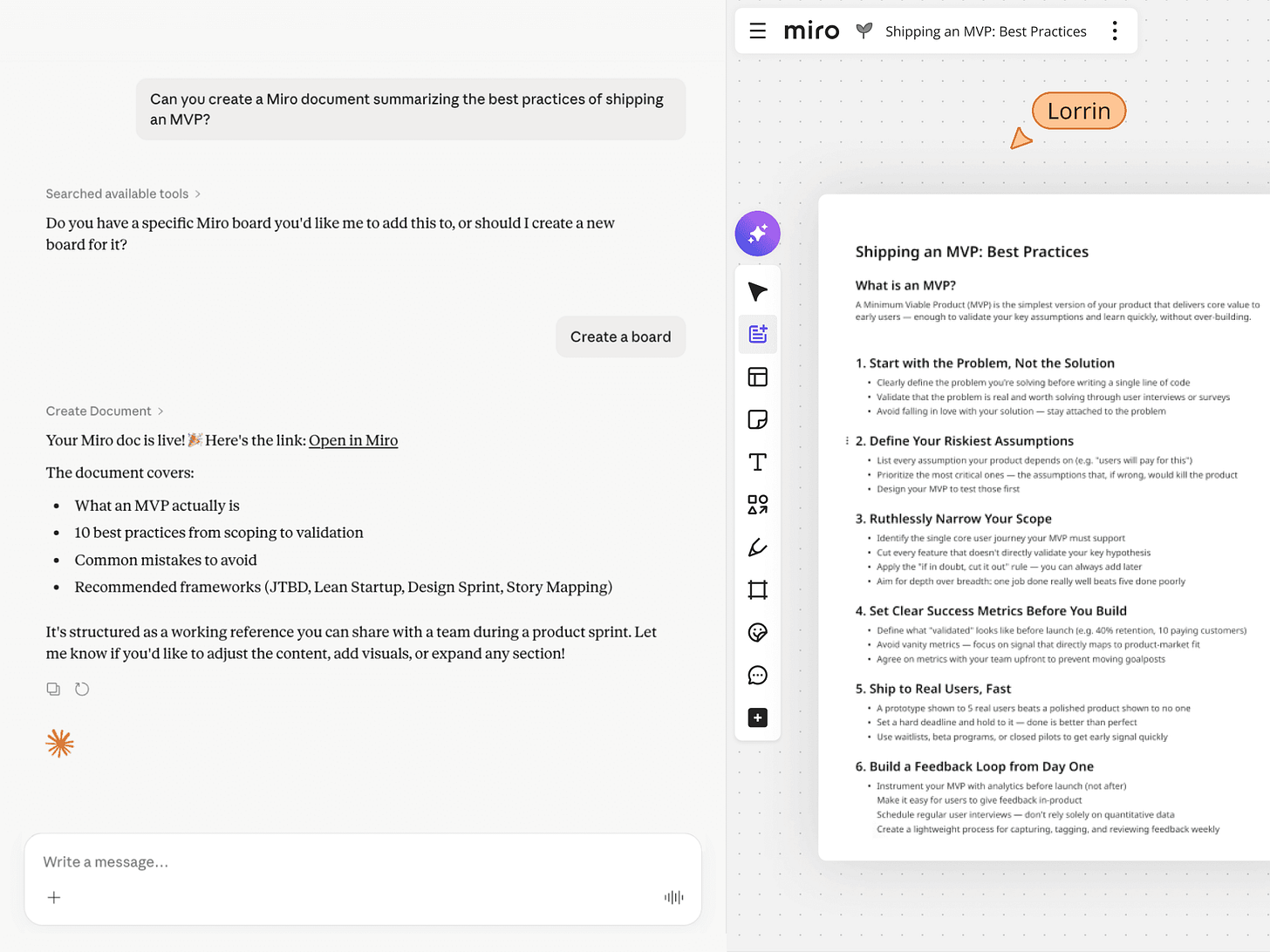Viewport: 1270px width, 952px height.
Task: Click the doc line 'Make it easy for users to give feedback in-product'
Action: pyautogui.click(x=979, y=799)
